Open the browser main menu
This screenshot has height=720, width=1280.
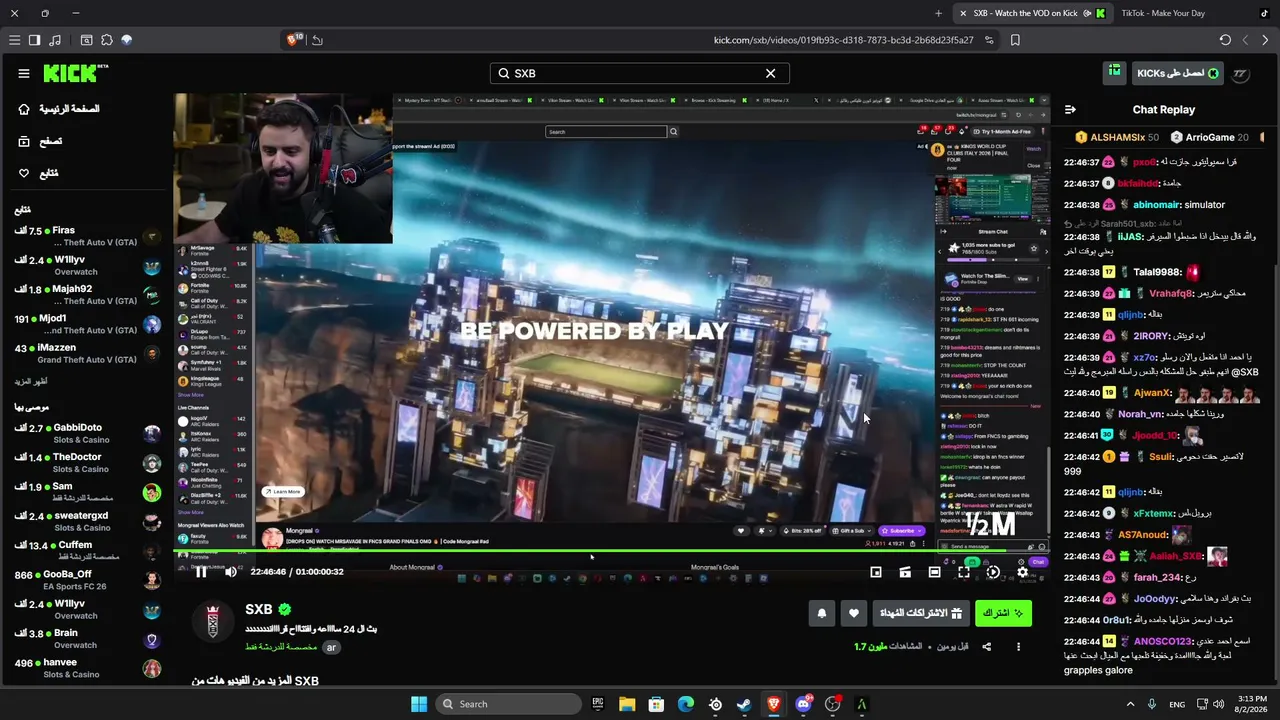click(x=14, y=40)
